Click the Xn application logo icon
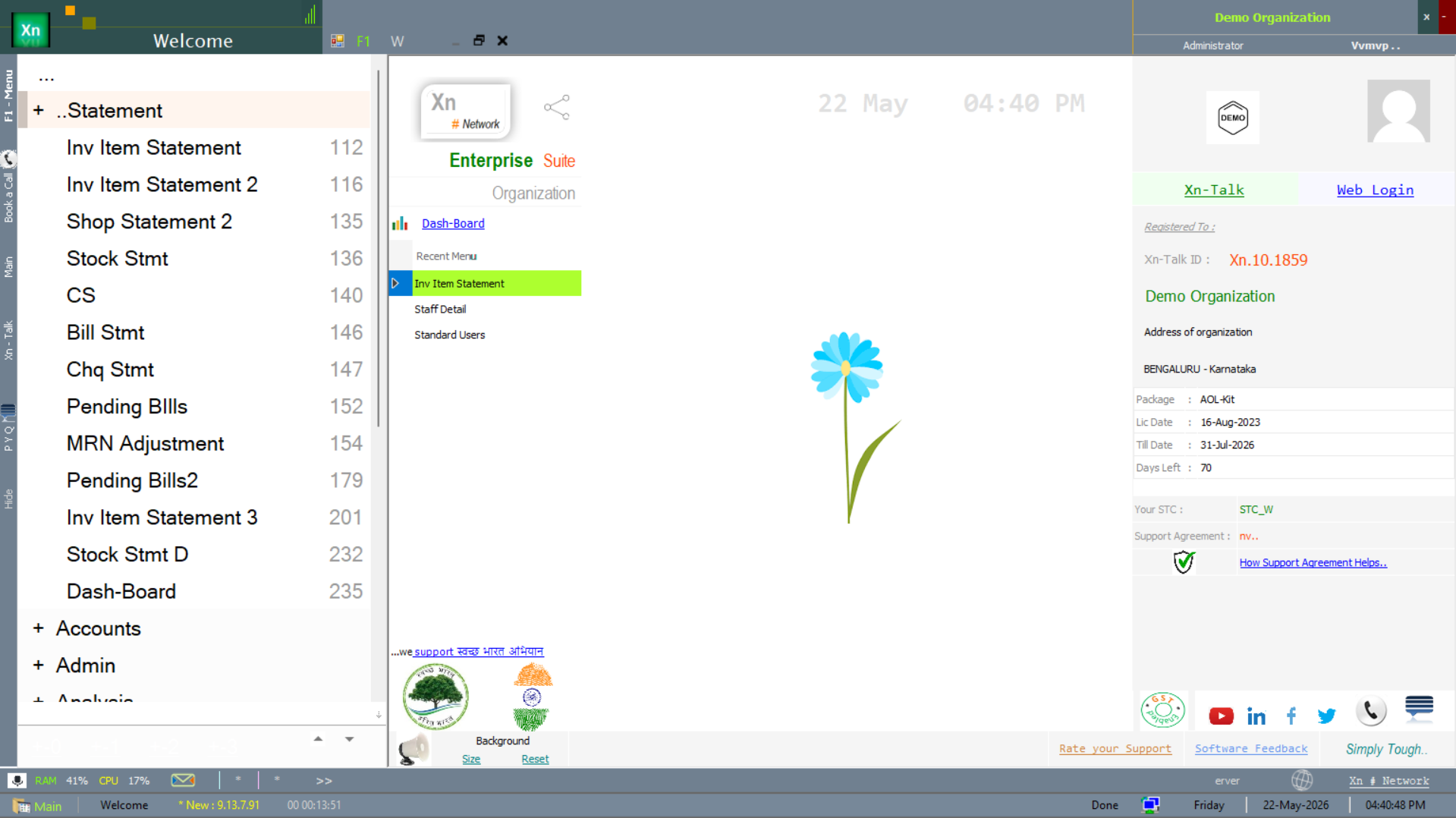Image resolution: width=1456 pixels, height=818 pixels. pos(30,30)
